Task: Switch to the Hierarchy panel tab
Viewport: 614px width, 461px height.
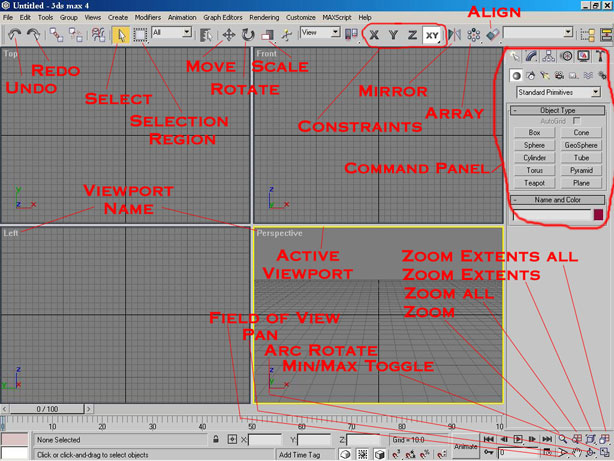Action: coord(549,56)
